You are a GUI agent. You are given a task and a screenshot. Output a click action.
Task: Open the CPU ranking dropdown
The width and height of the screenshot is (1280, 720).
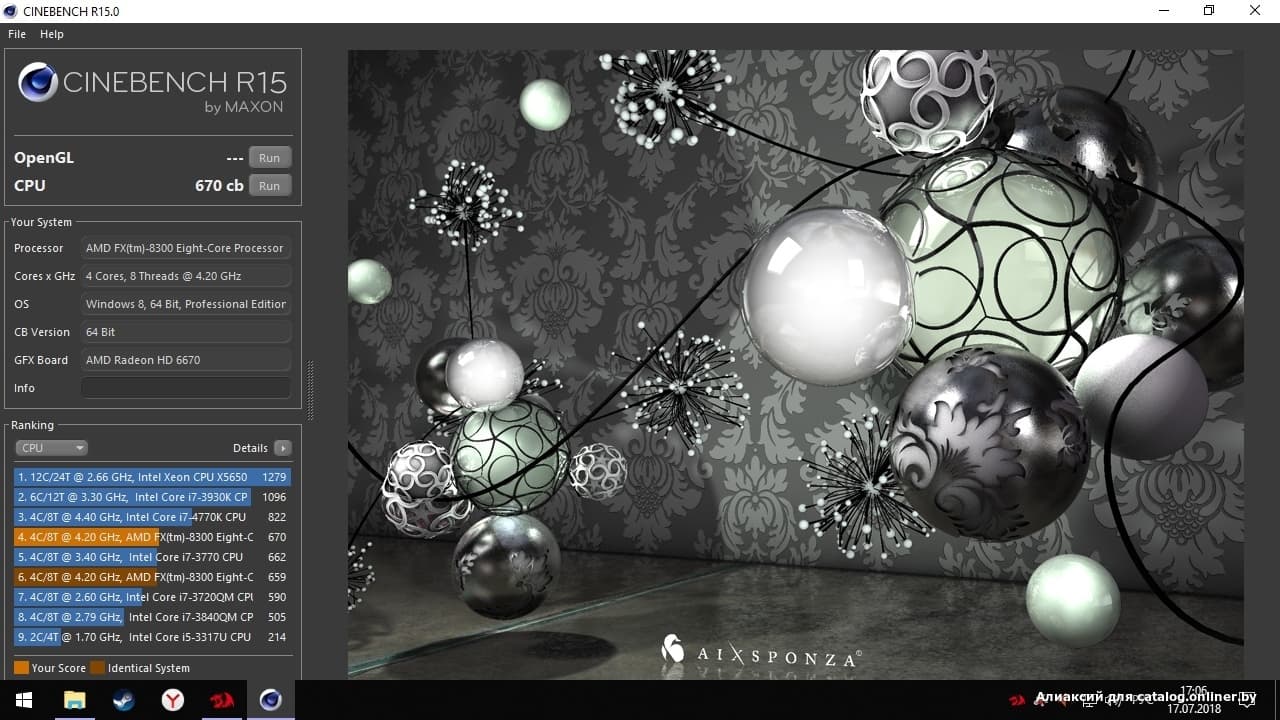point(52,448)
